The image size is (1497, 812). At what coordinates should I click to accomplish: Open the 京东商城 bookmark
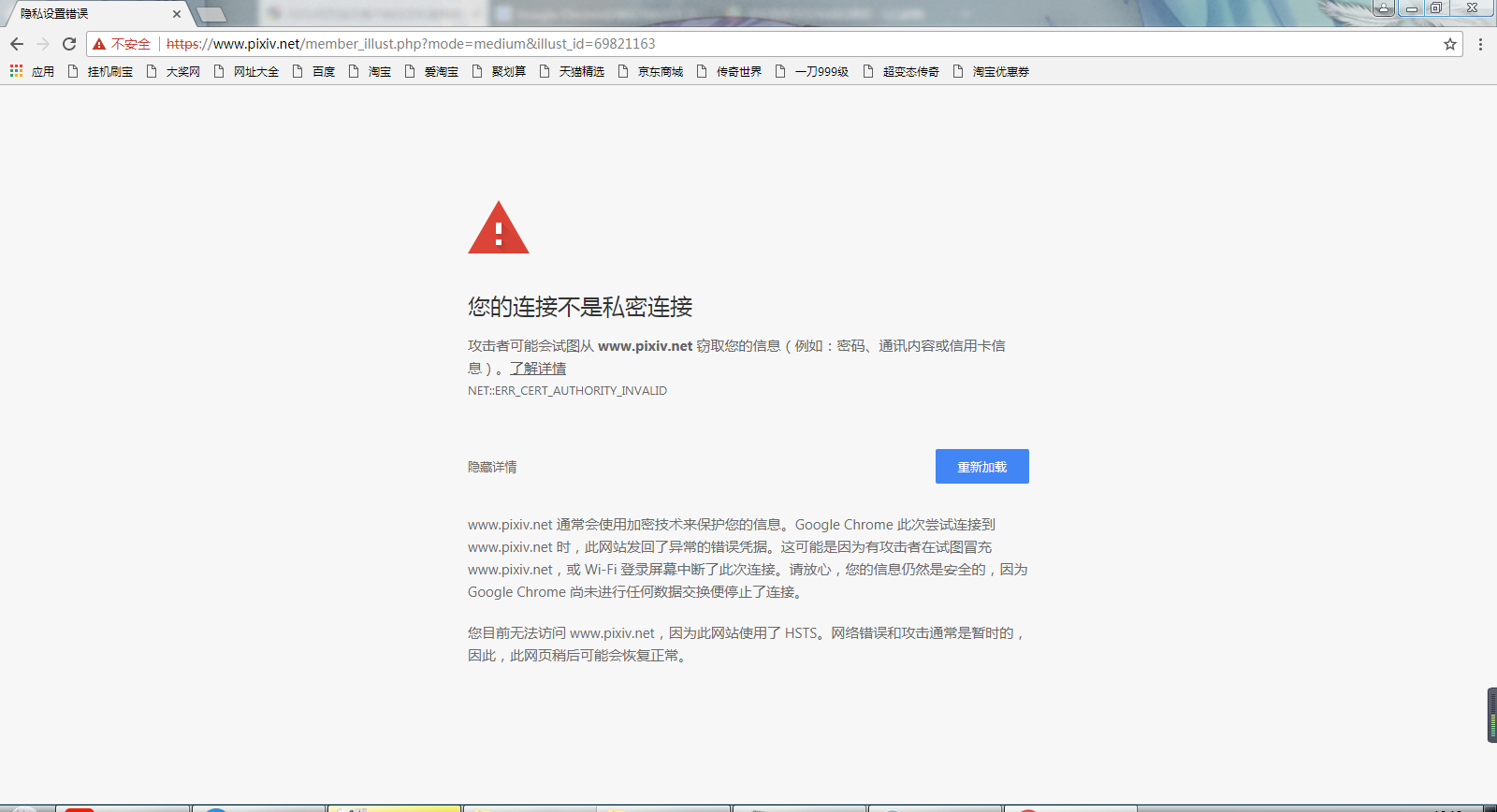pyautogui.click(x=650, y=71)
